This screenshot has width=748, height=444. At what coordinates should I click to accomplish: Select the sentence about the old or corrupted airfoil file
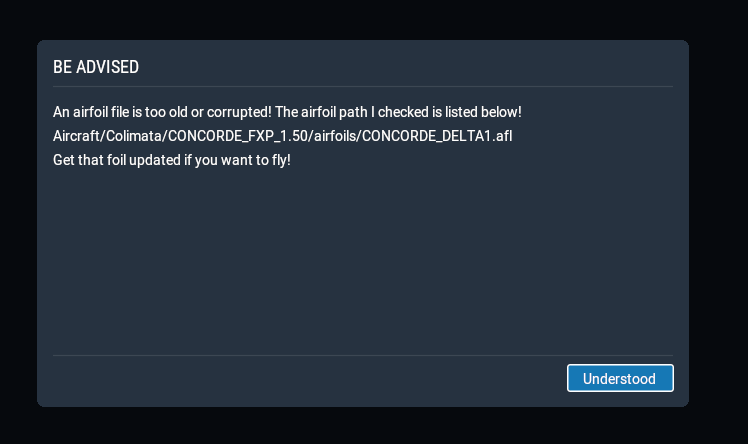[x=162, y=112]
